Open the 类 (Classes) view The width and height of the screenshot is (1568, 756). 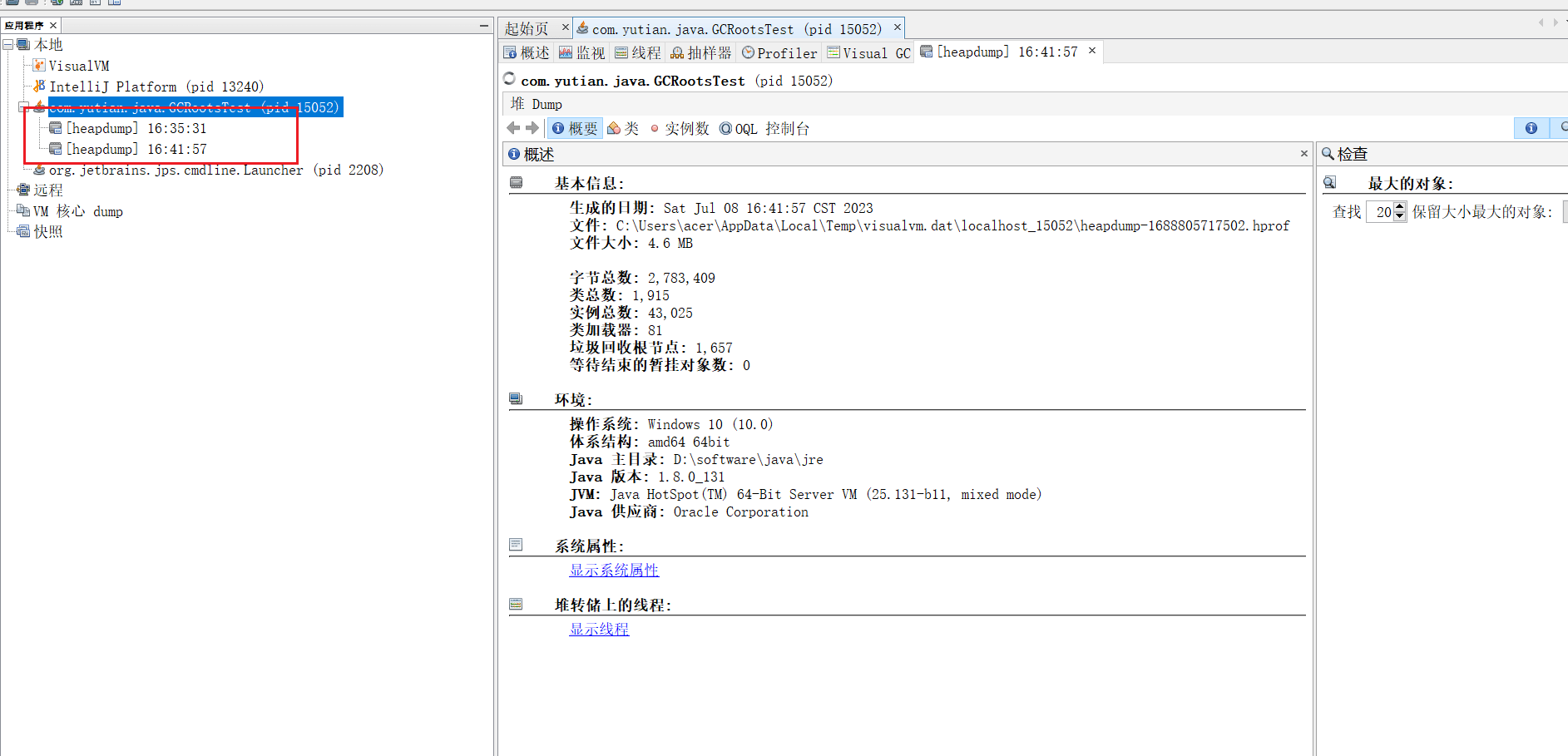(x=623, y=128)
